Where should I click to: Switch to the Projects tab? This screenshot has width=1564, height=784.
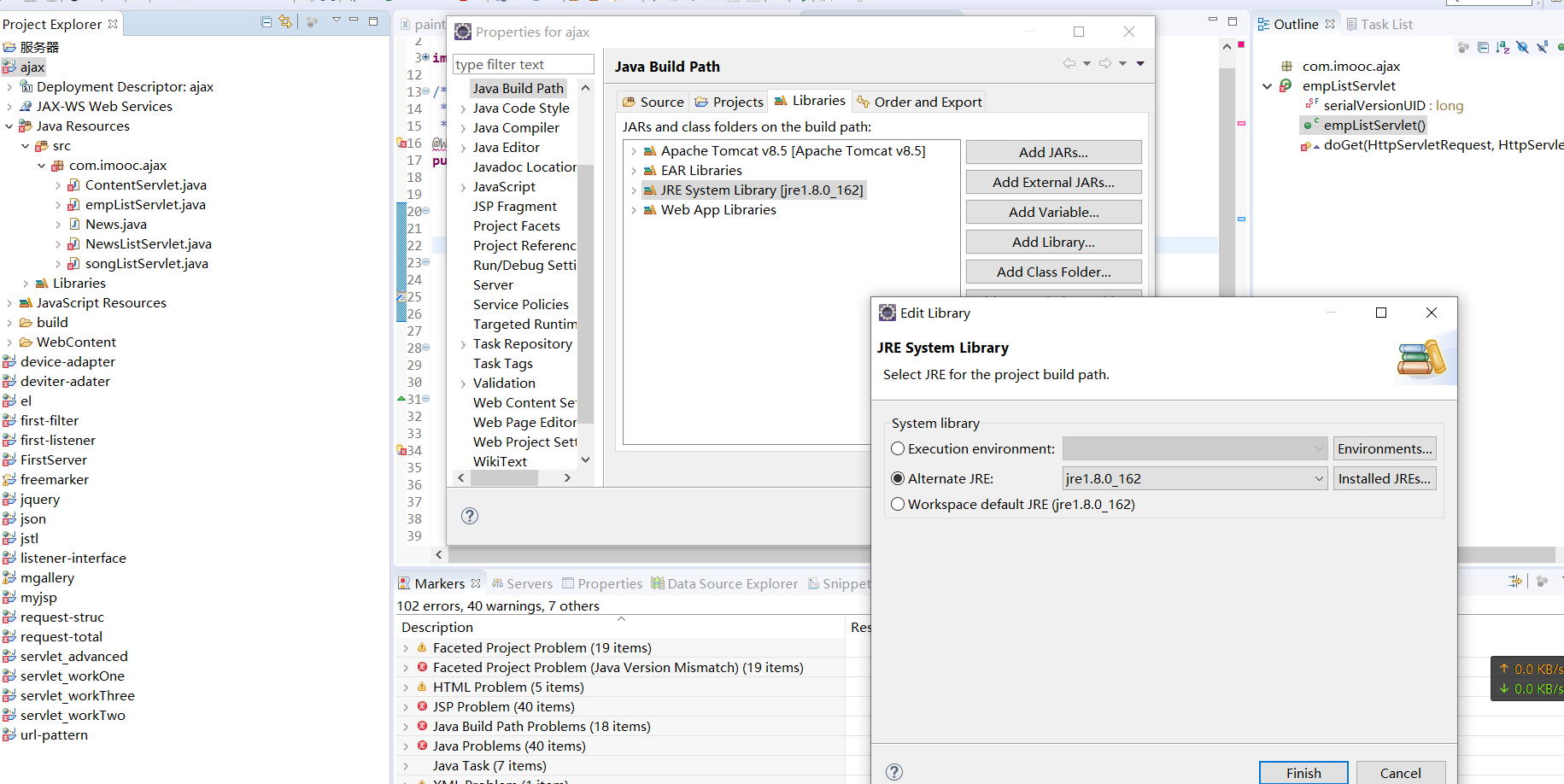point(729,102)
